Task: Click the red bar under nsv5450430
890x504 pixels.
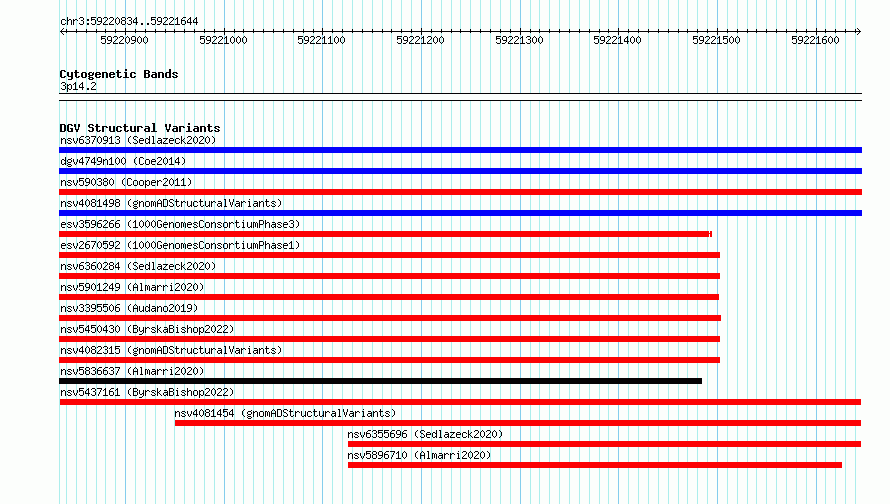Action: pos(389,339)
